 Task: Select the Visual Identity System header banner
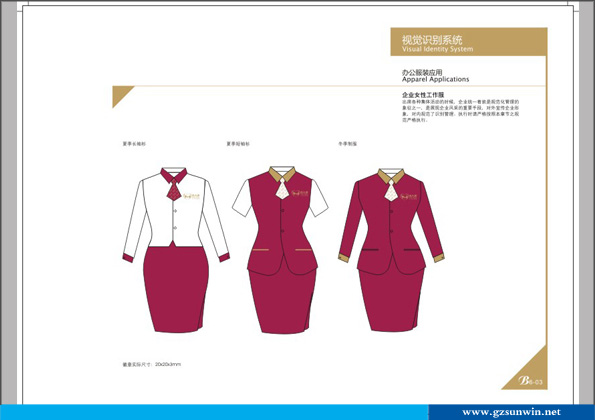(469, 42)
